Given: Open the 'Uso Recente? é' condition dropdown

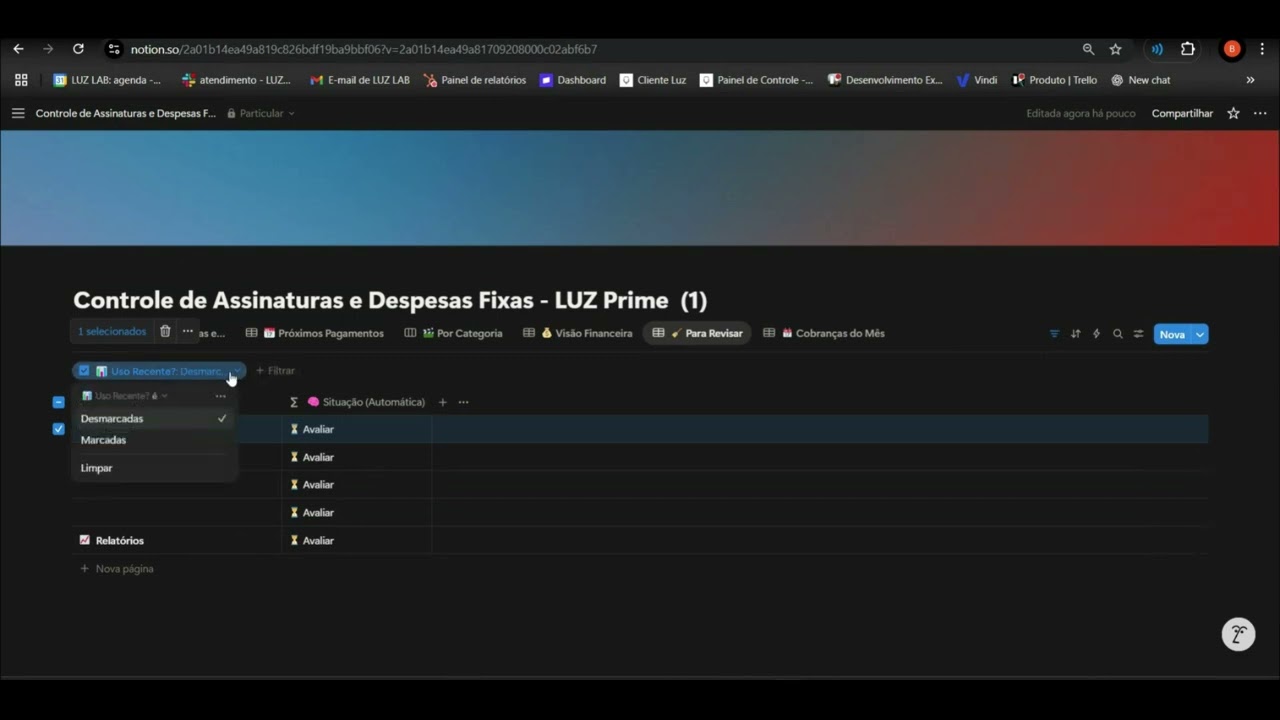Looking at the screenshot, I should coord(124,396).
